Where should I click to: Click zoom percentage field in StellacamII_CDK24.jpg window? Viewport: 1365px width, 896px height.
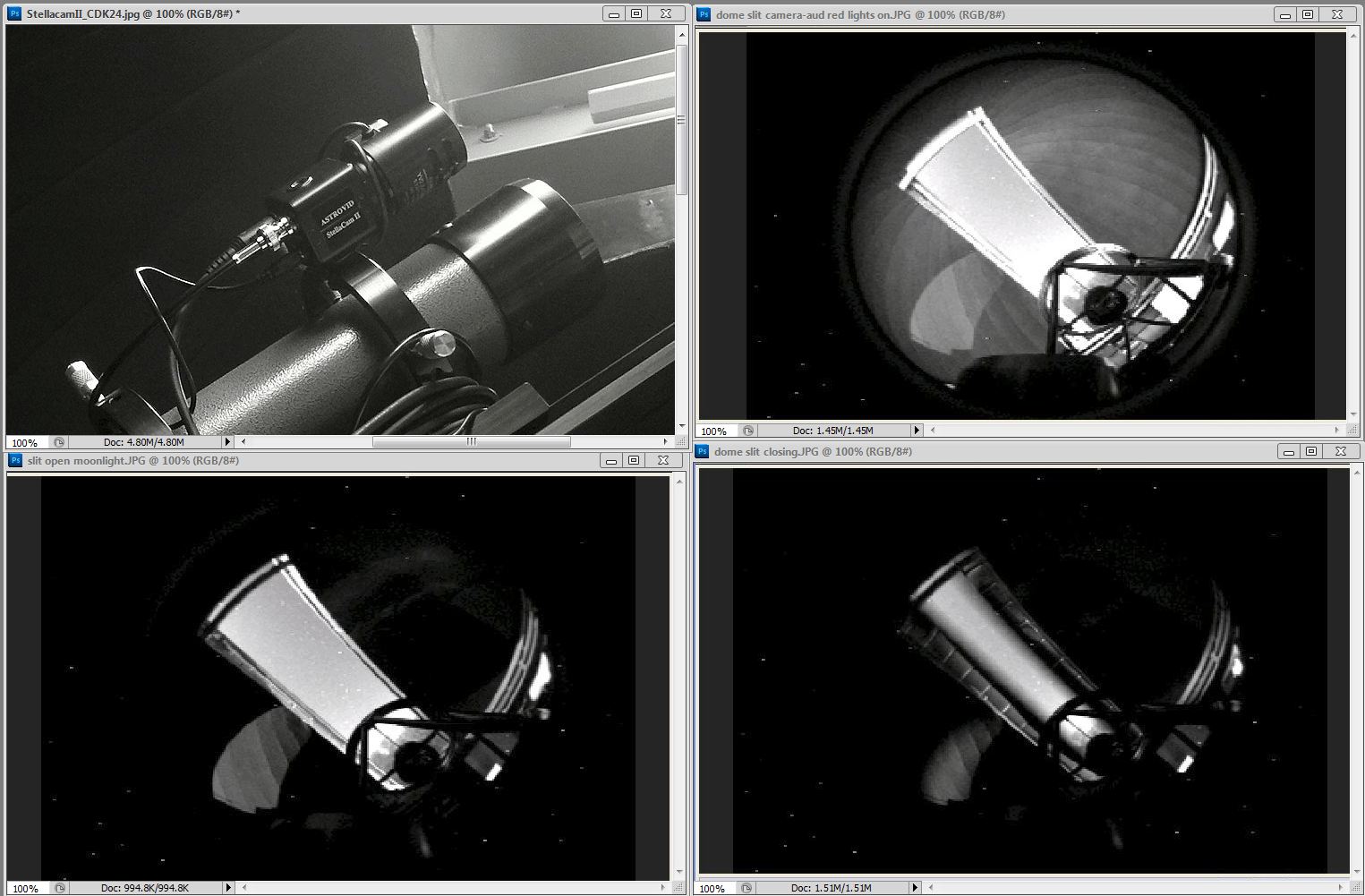click(x=25, y=443)
